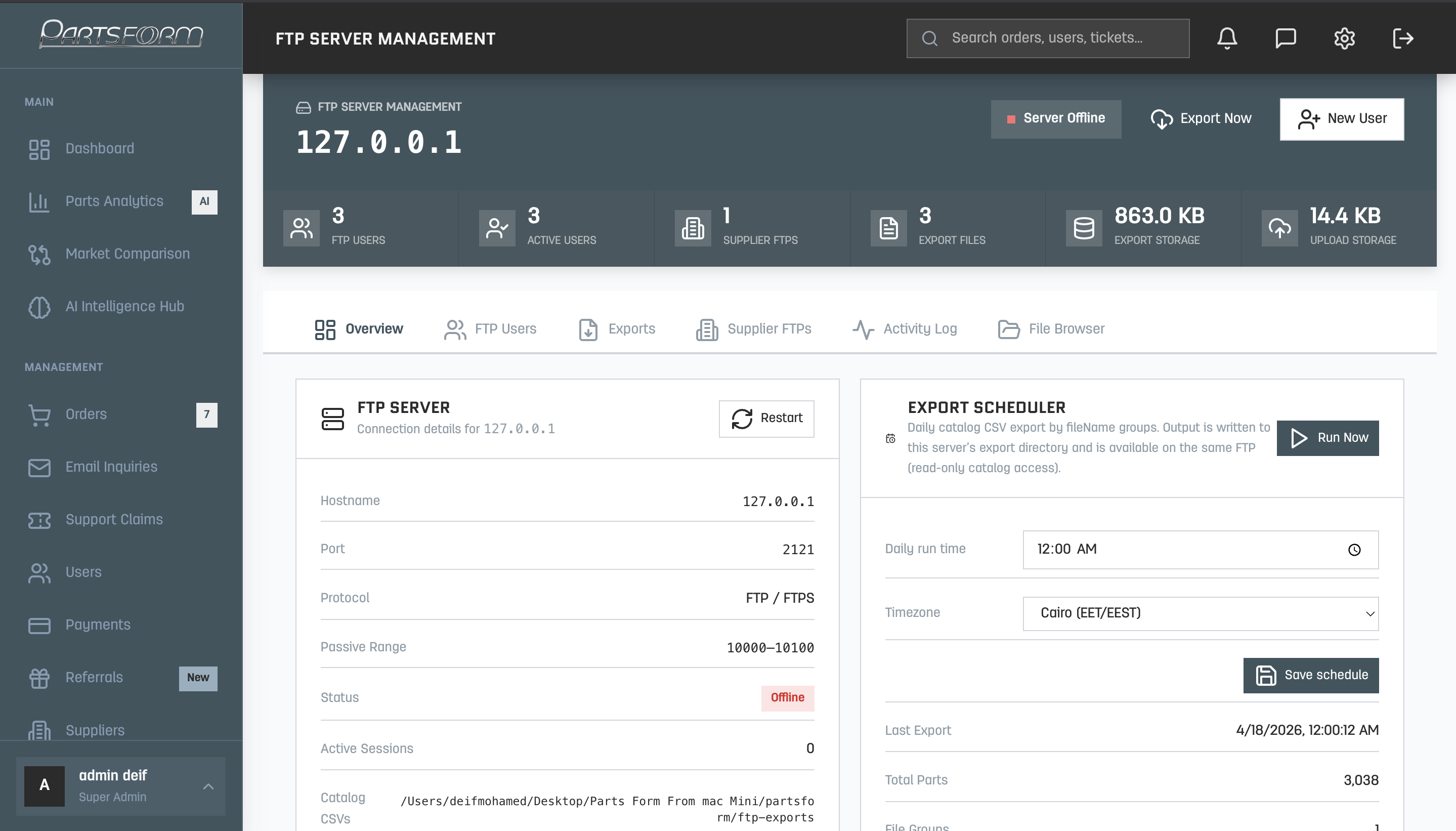
Task: Click the Export Storage database icon
Action: (x=1084, y=228)
